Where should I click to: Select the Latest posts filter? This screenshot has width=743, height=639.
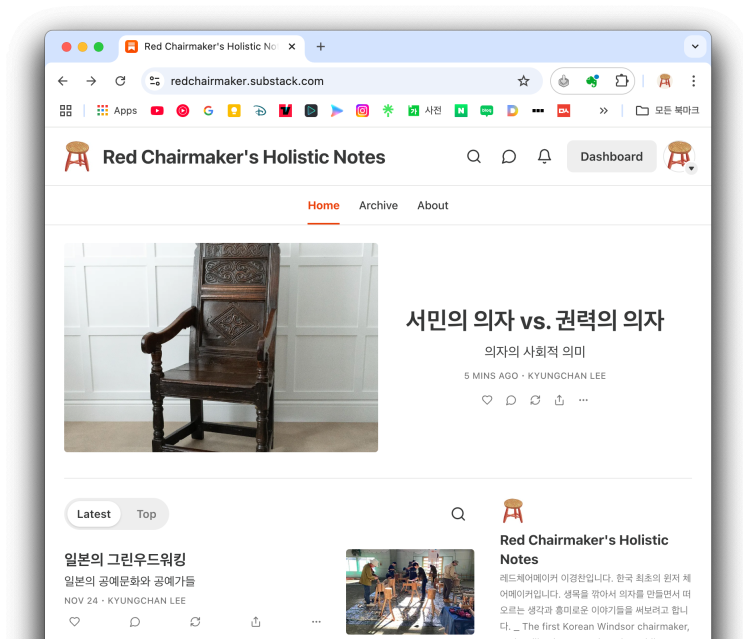coord(94,514)
